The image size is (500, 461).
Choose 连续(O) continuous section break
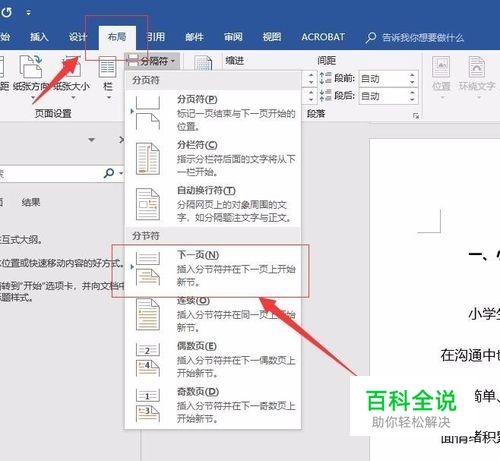point(213,314)
